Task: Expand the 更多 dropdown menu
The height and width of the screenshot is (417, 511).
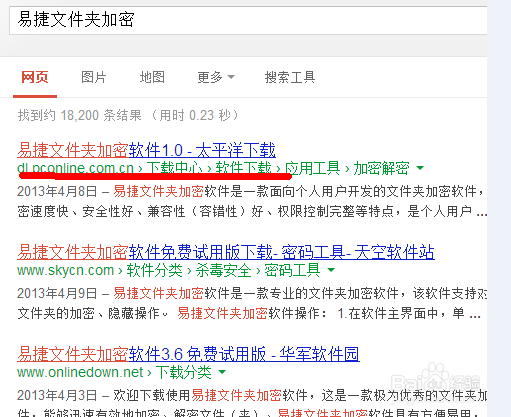Action: (x=216, y=77)
